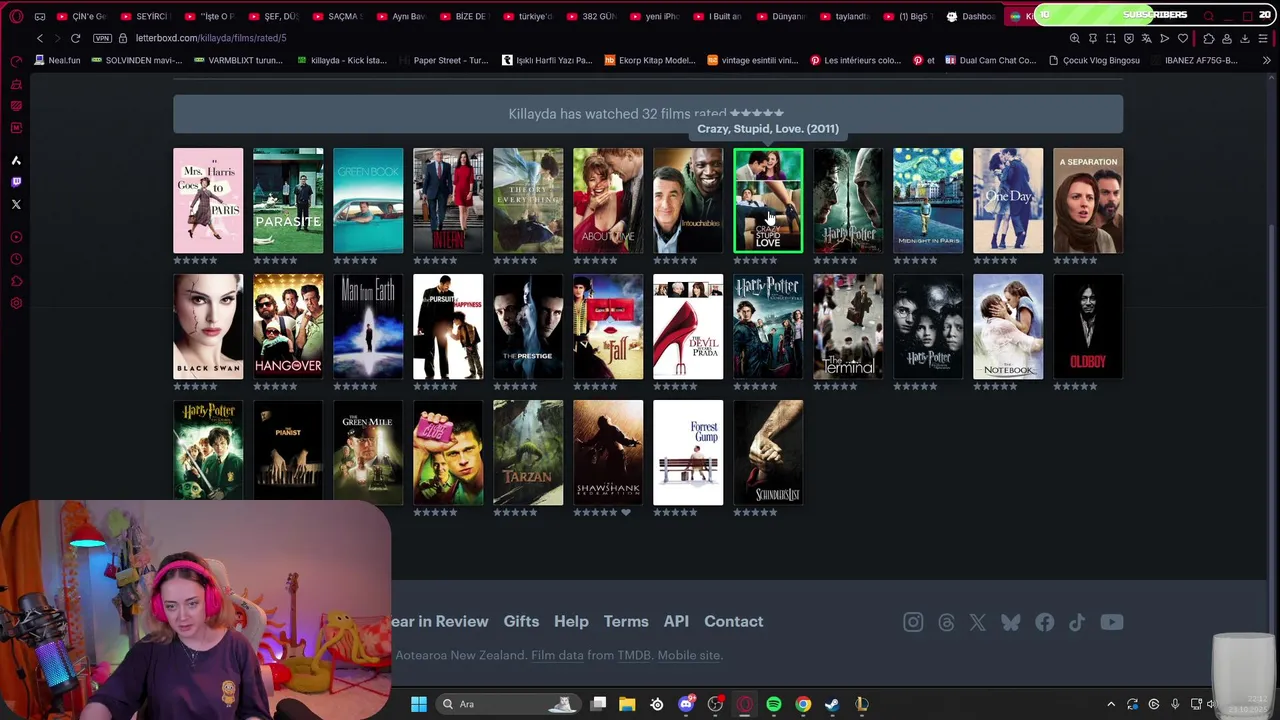Follow the Mobile site link
This screenshot has width=1280, height=720.
(688, 655)
